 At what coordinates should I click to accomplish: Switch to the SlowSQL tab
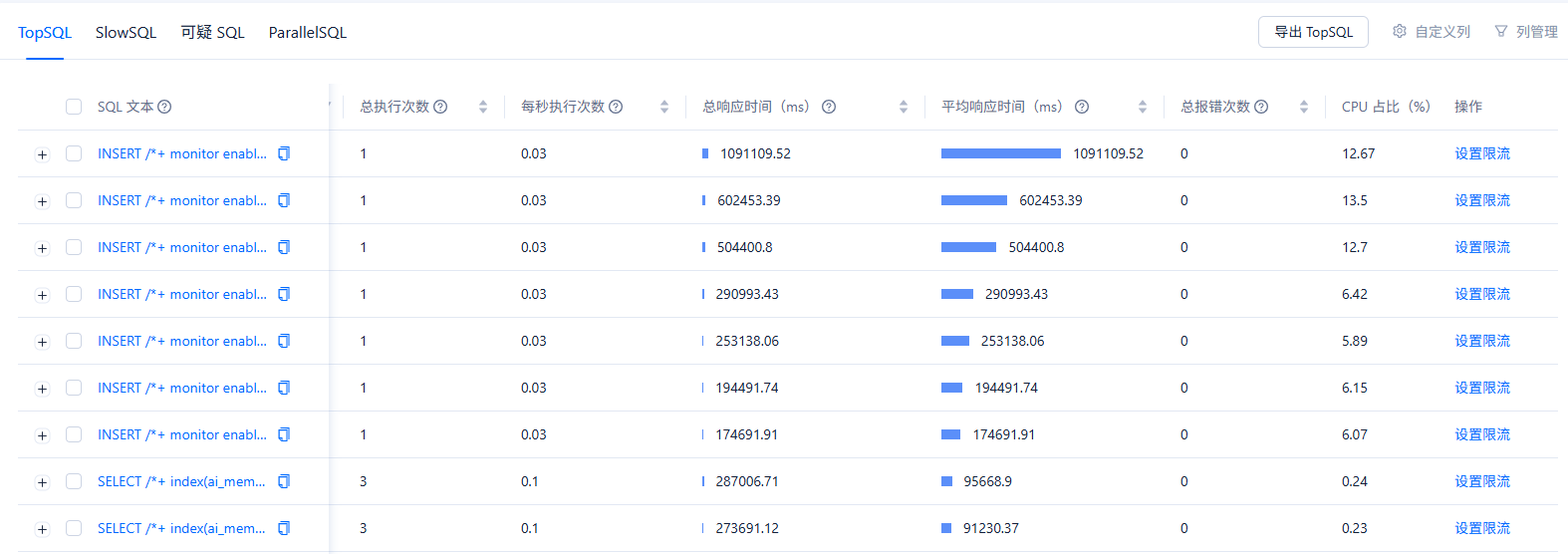(x=126, y=32)
